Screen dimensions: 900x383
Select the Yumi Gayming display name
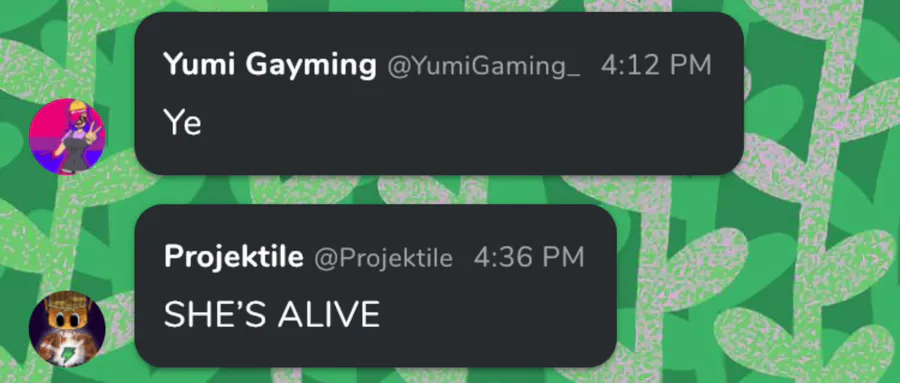[269, 65]
